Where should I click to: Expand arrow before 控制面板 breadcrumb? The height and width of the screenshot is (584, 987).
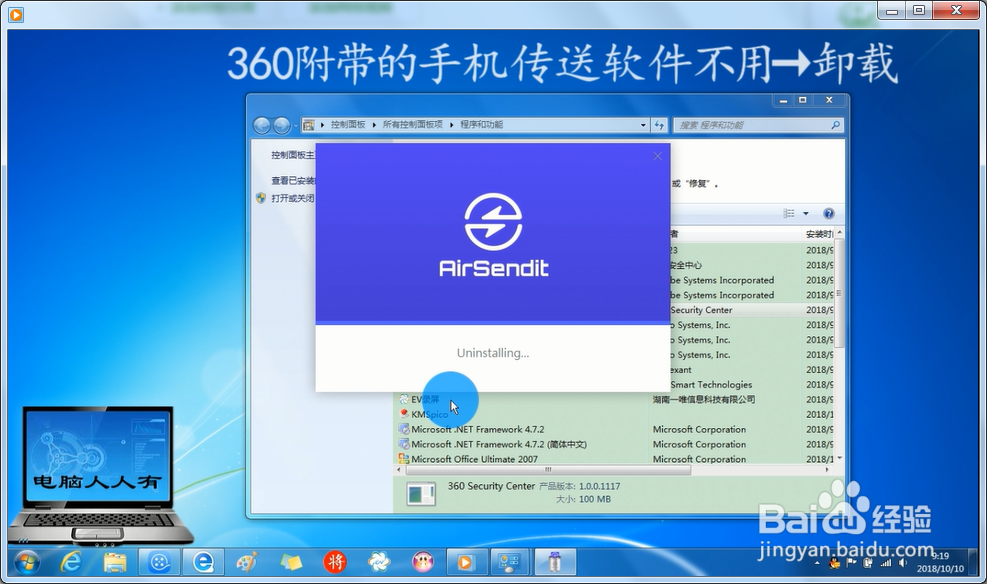[x=322, y=125]
